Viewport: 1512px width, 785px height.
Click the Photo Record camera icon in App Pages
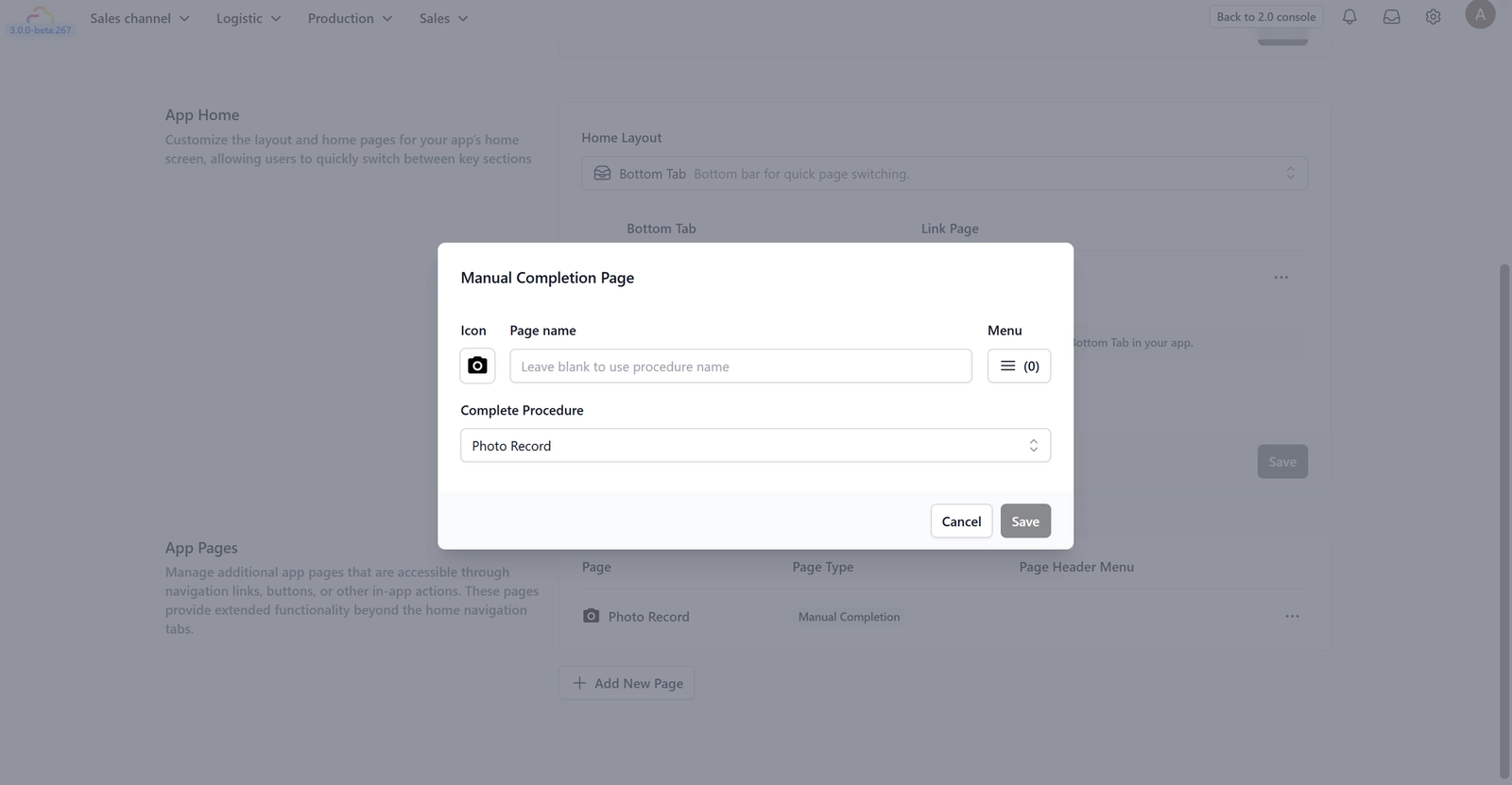point(591,616)
